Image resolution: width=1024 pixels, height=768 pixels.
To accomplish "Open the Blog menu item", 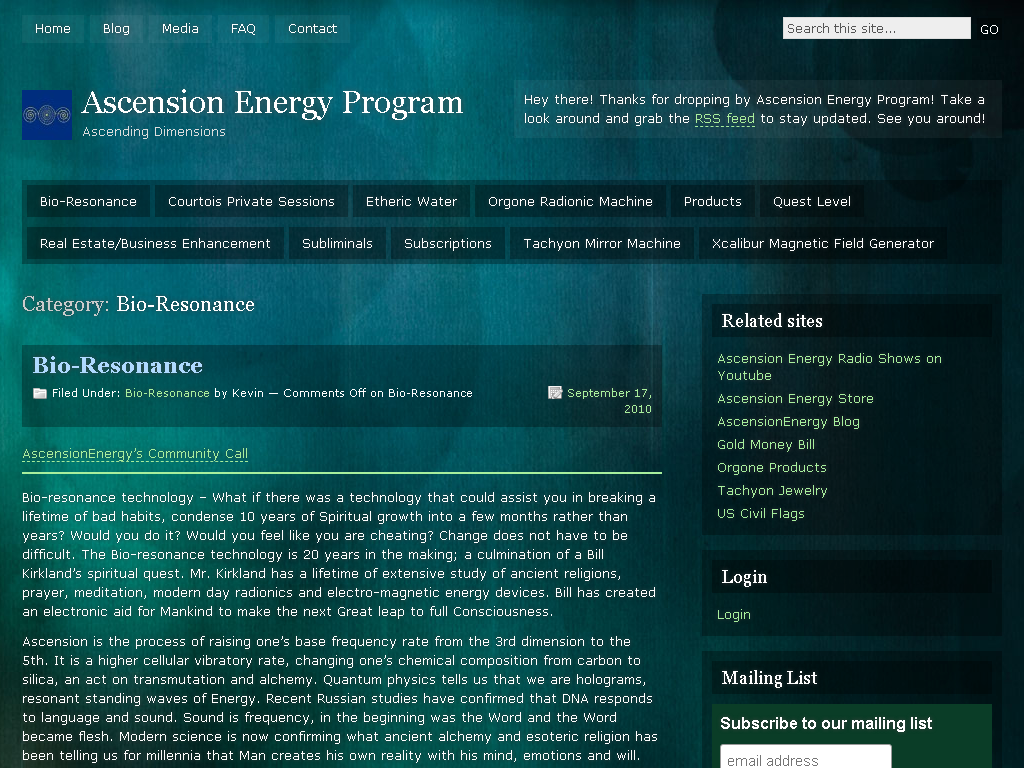I will click(116, 29).
